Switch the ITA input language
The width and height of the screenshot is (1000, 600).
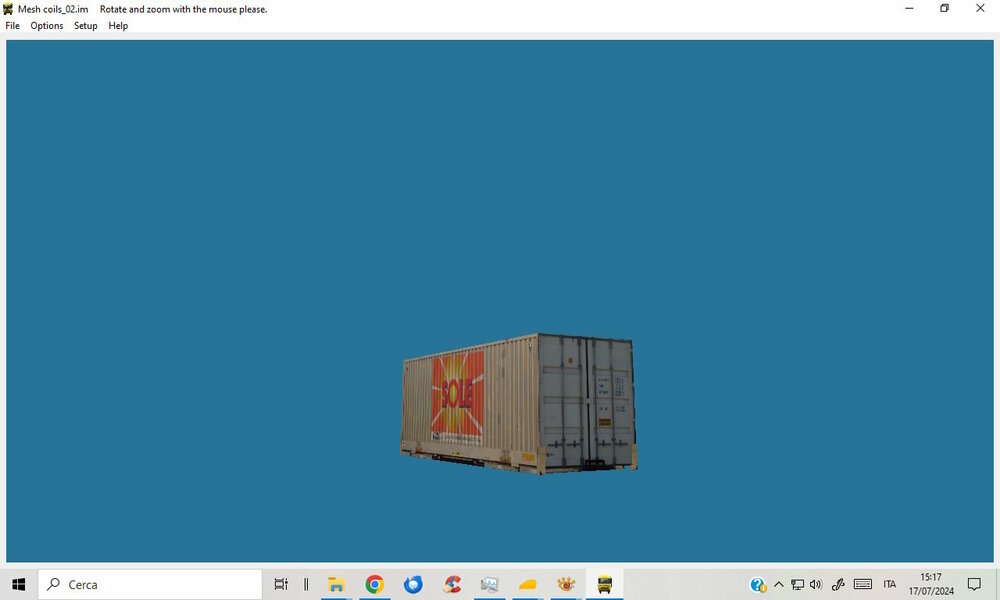(x=890, y=584)
